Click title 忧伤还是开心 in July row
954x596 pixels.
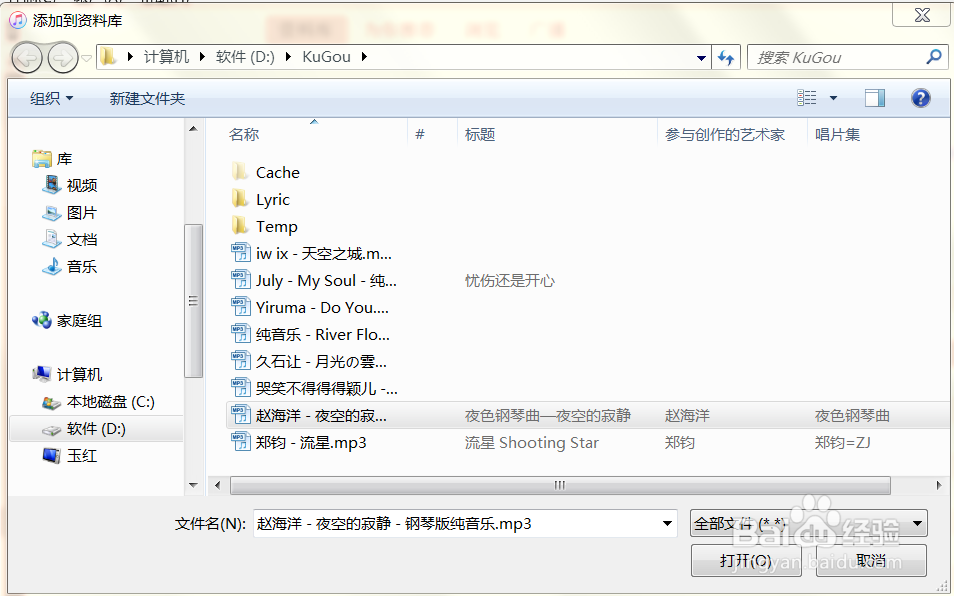509,280
